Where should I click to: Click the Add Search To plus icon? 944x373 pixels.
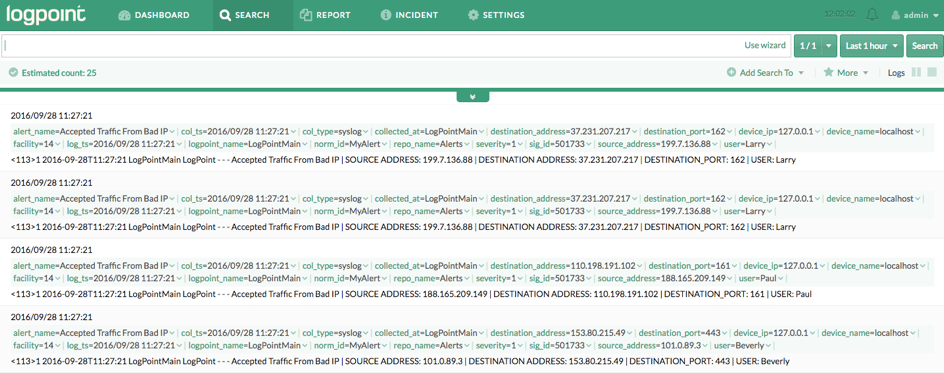point(731,72)
